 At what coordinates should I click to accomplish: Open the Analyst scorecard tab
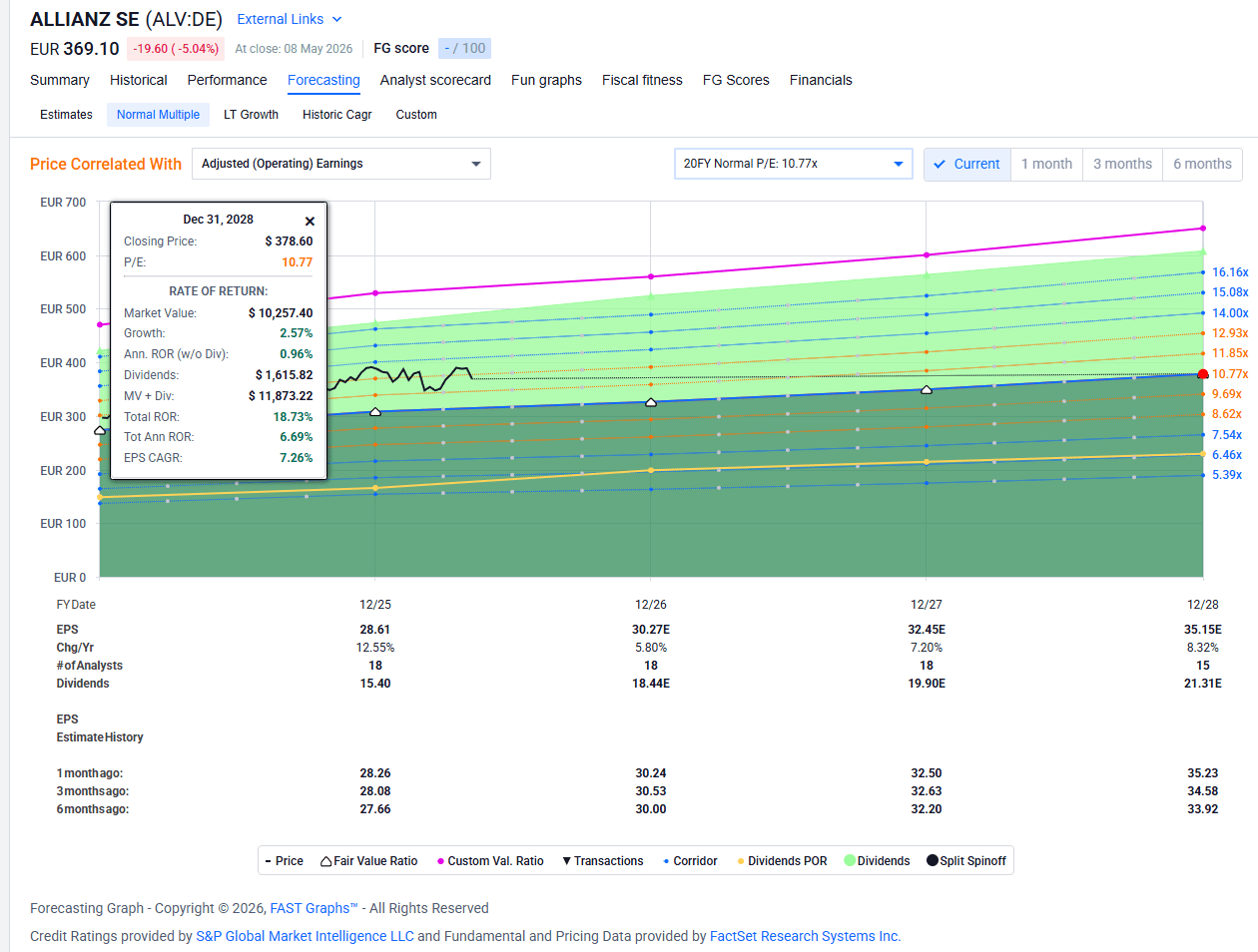[435, 80]
